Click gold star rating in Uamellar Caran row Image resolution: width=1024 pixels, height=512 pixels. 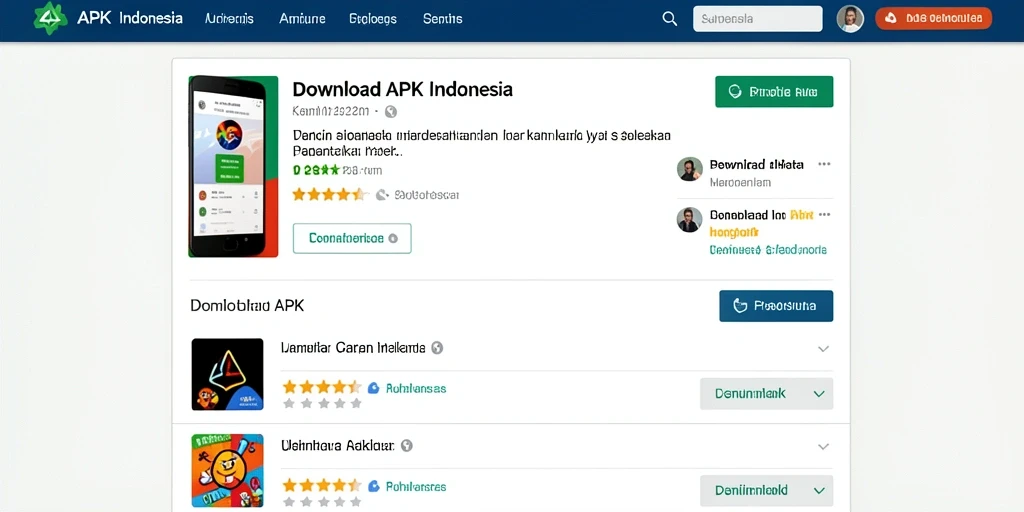tap(322, 387)
